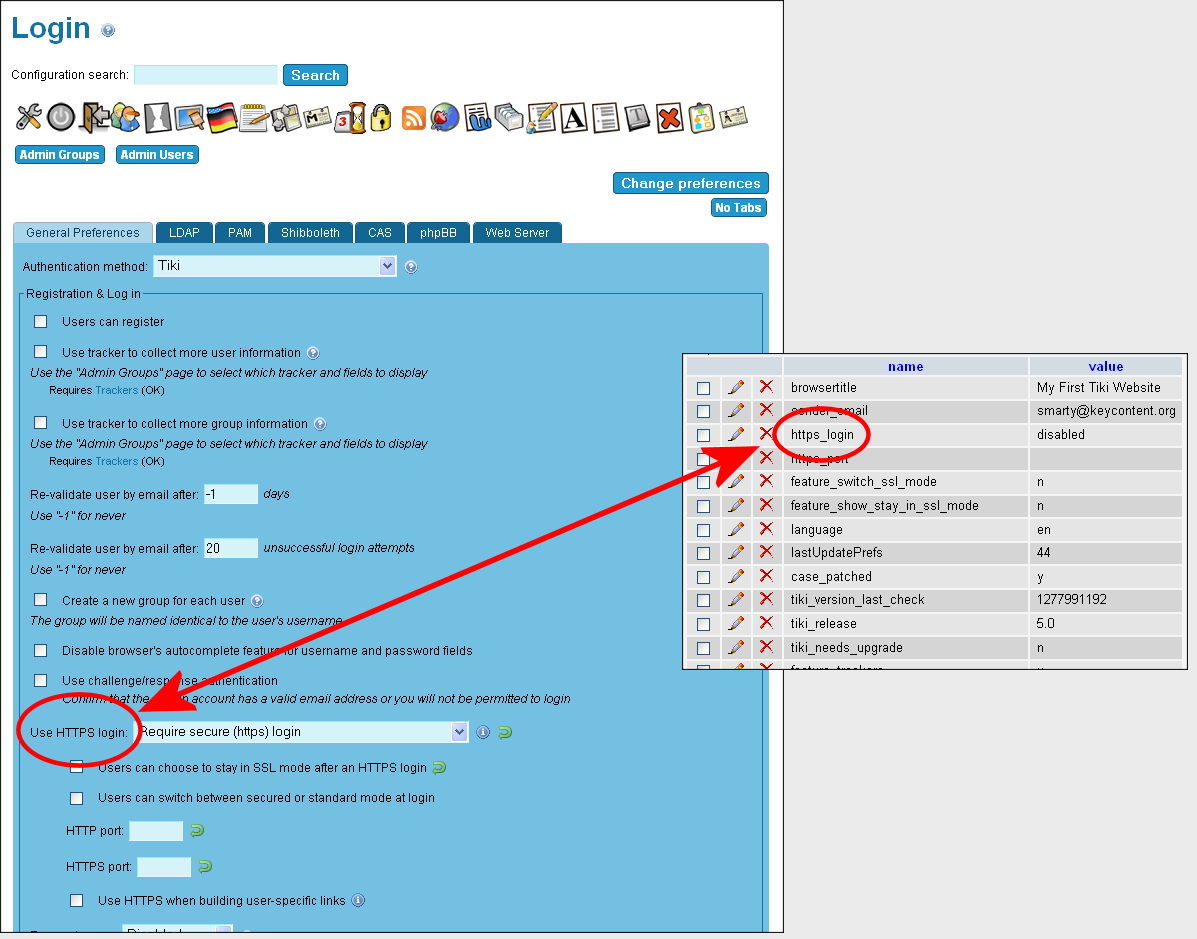Click the green reset arrow next to HTTPS port
1197x939 pixels.
click(x=205, y=866)
